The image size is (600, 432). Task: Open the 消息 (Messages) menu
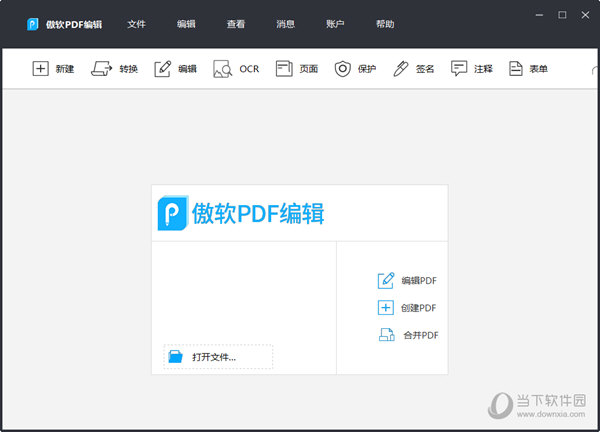pyautogui.click(x=286, y=24)
